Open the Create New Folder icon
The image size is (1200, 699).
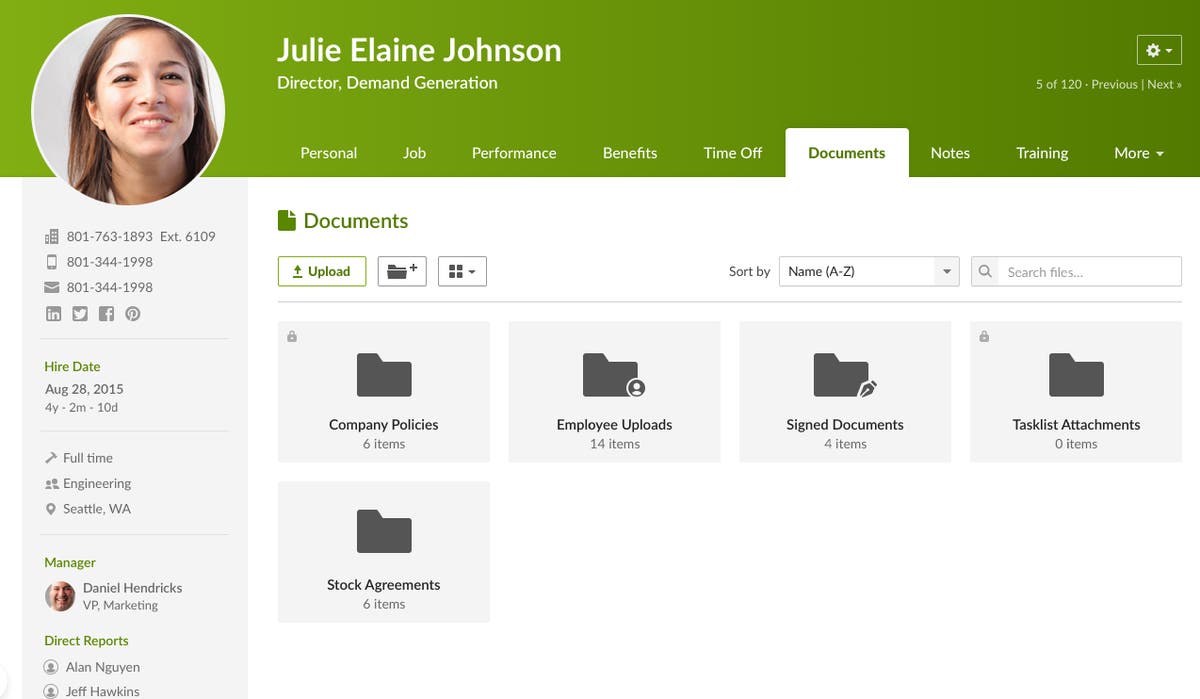click(x=401, y=270)
